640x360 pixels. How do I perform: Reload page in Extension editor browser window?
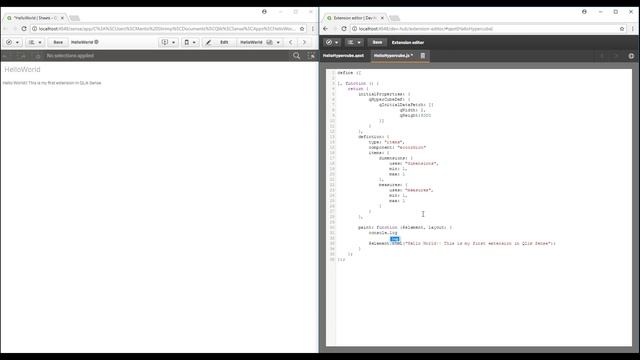coord(344,29)
